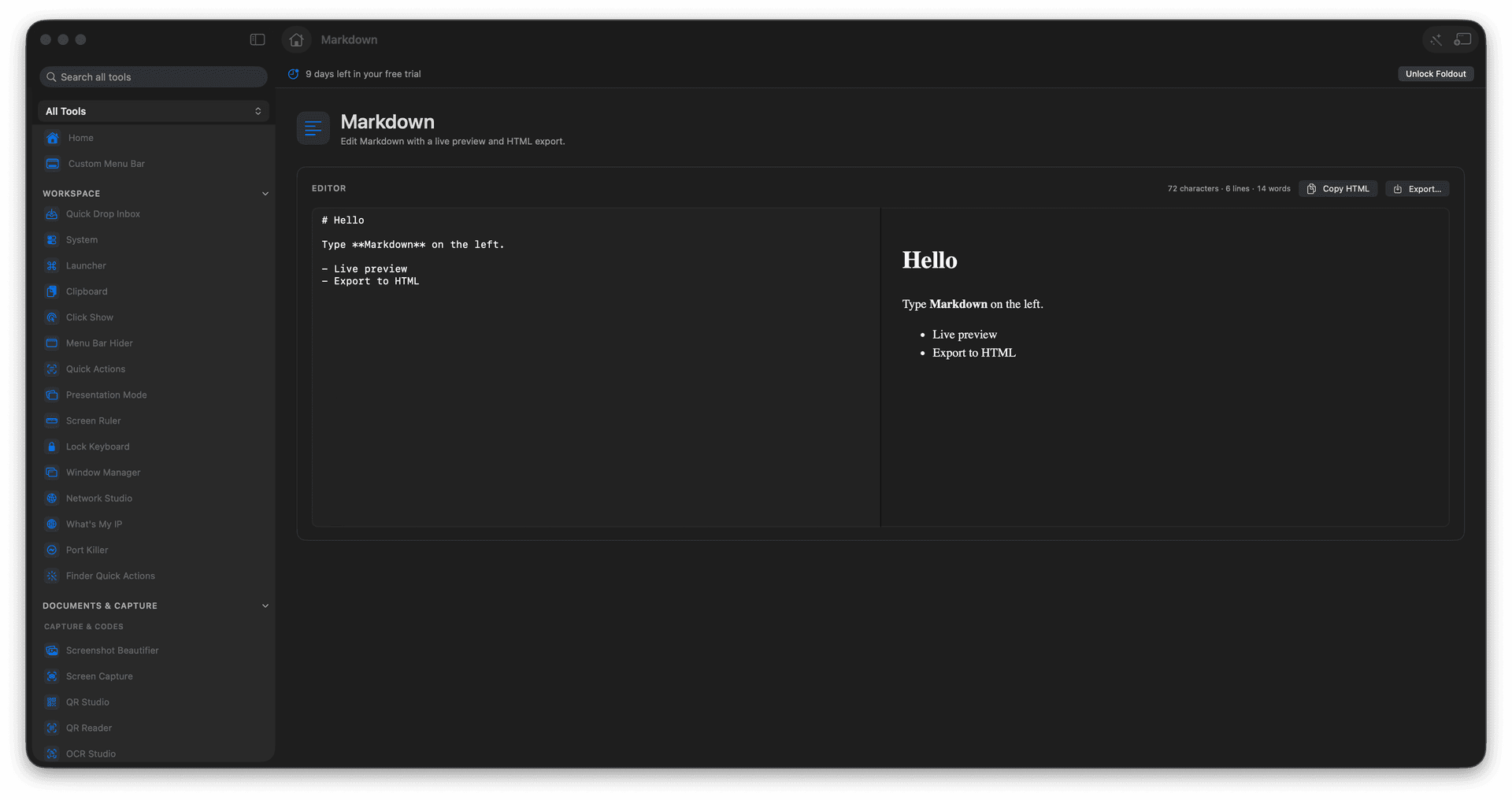Open Screenshot Beautifier icon
The image size is (1512, 800).
52,650
